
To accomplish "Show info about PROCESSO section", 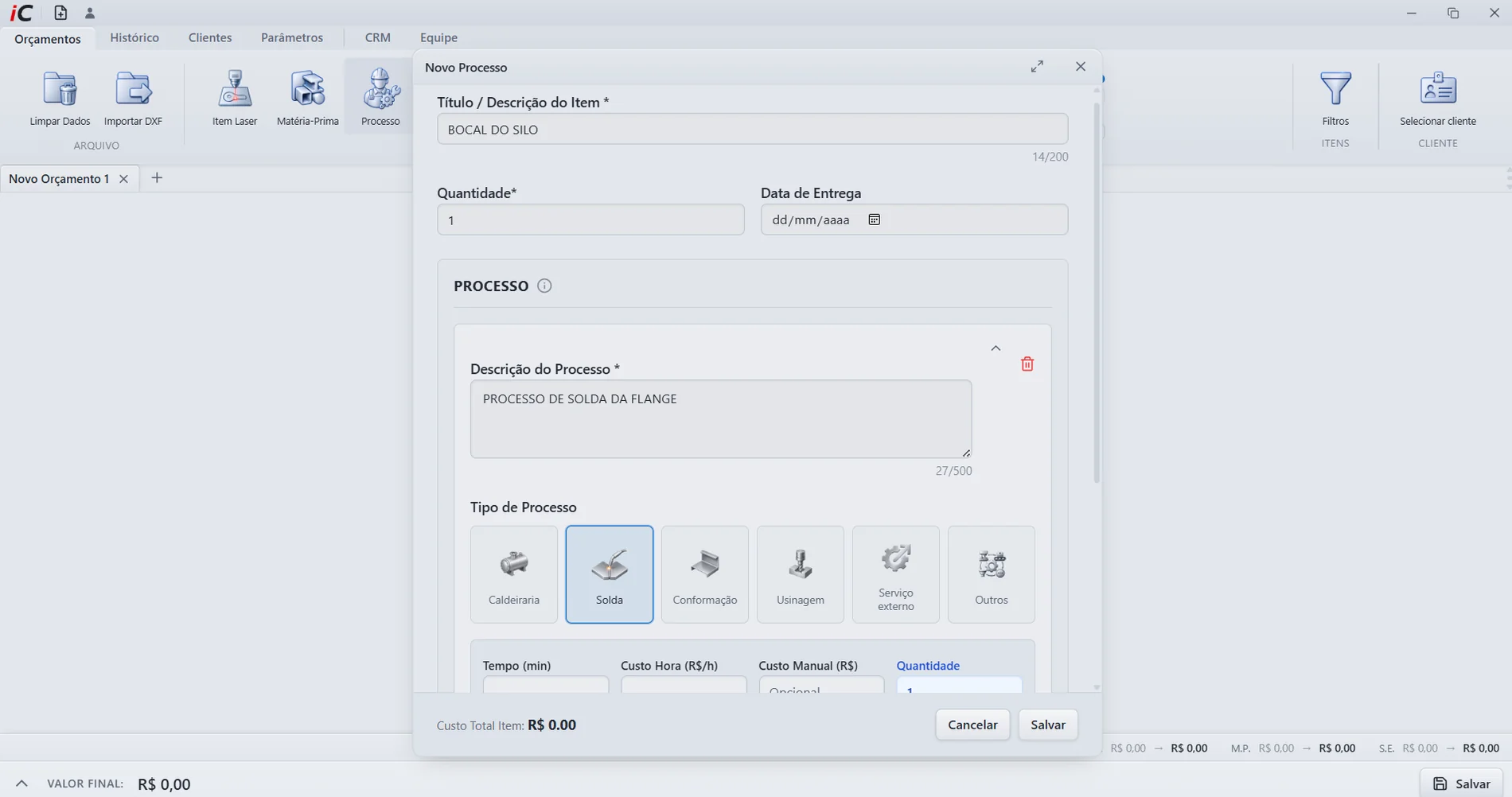I will pyautogui.click(x=544, y=286).
